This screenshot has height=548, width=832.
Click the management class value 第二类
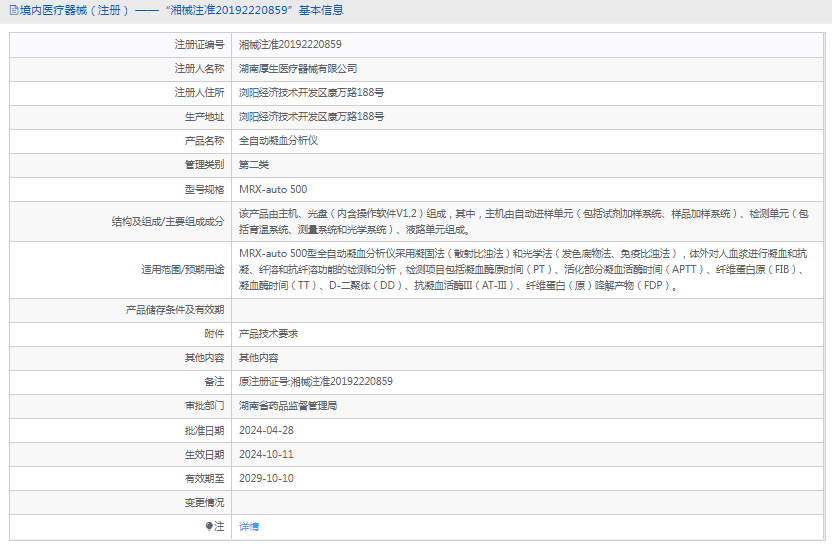[x=254, y=165]
